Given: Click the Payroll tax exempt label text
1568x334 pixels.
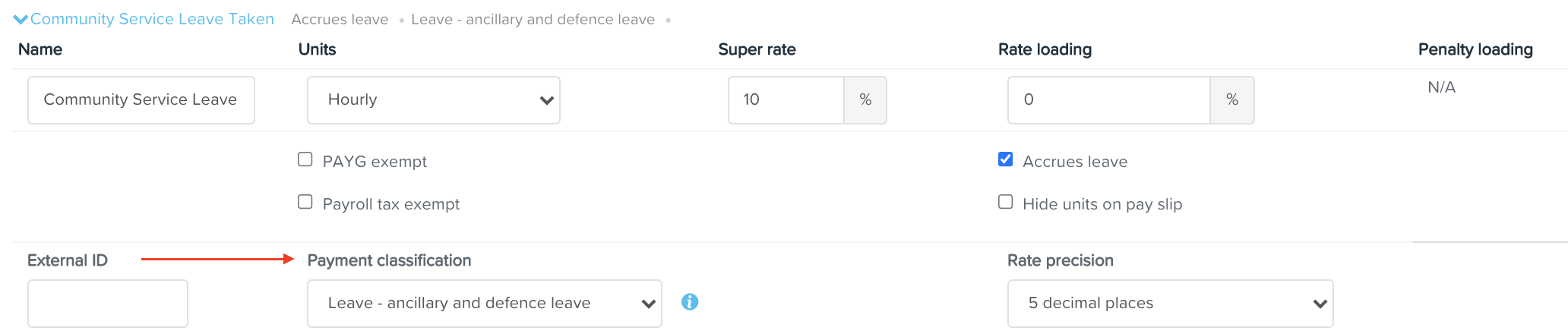Looking at the screenshot, I should point(391,204).
